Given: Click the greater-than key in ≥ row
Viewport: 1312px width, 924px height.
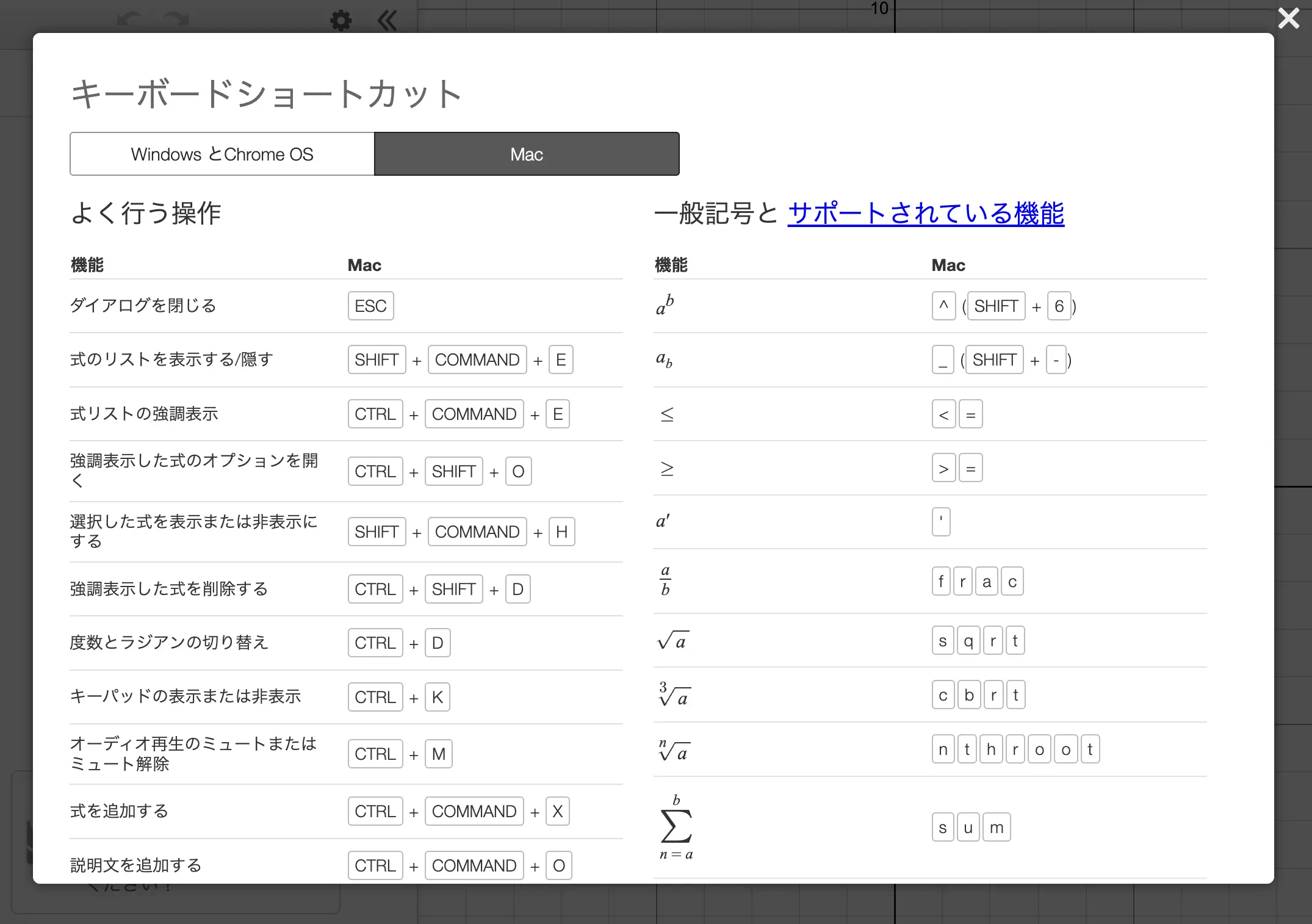Looking at the screenshot, I should click(943, 468).
